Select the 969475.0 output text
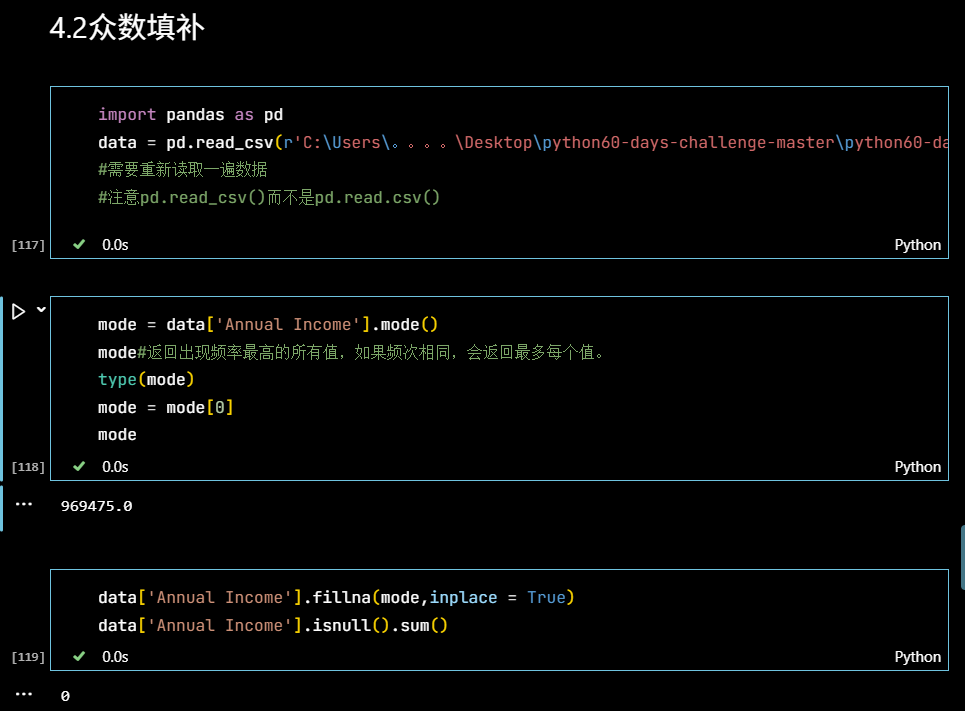 click(96, 506)
